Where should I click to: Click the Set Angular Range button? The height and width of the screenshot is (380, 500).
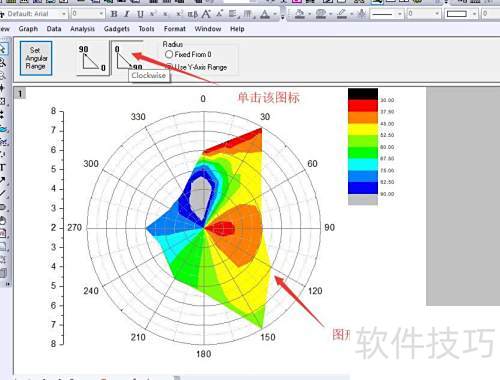(36, 58)
